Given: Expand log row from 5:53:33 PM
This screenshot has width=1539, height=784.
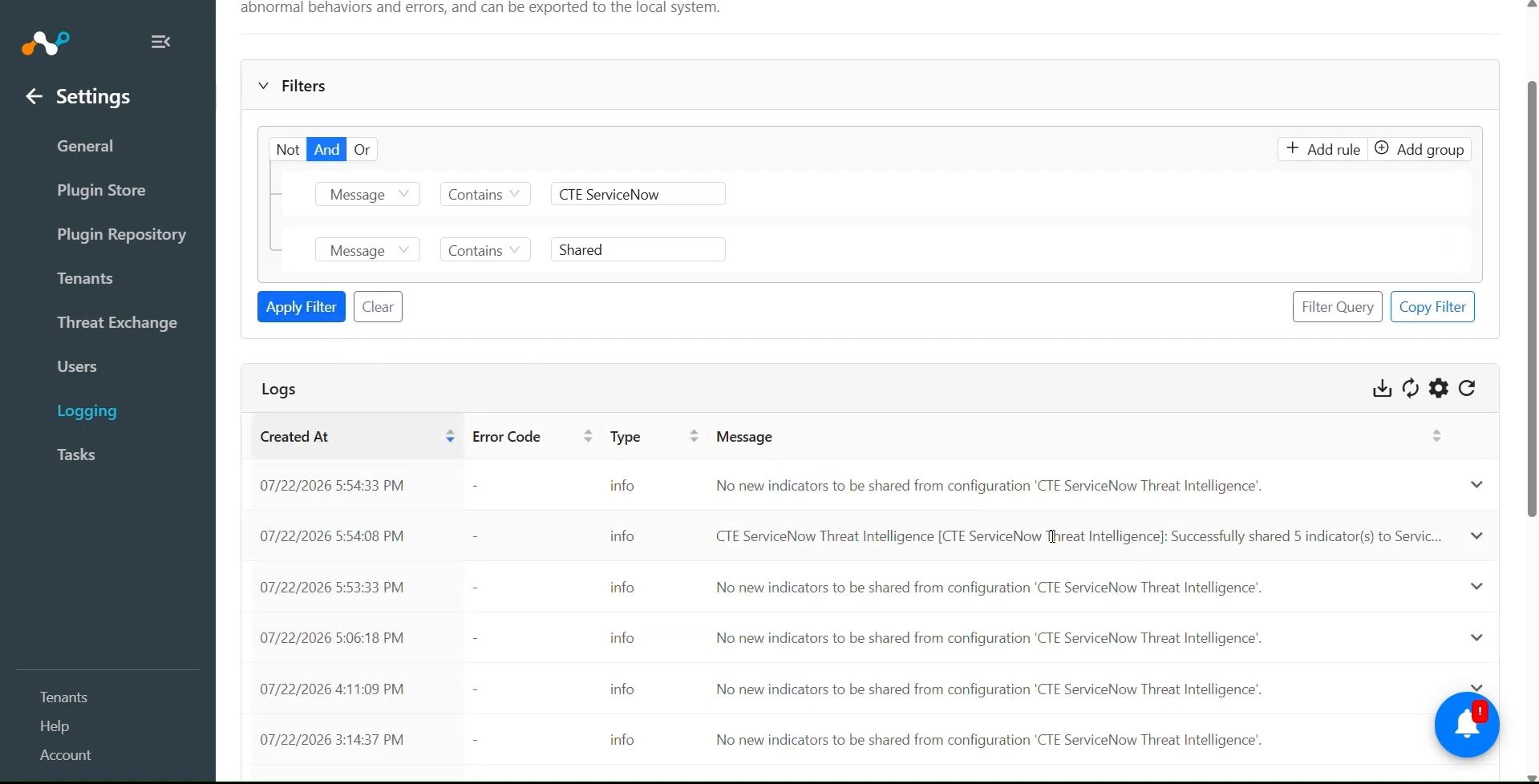Looking at the screenshot, I should pos(1476,587).
